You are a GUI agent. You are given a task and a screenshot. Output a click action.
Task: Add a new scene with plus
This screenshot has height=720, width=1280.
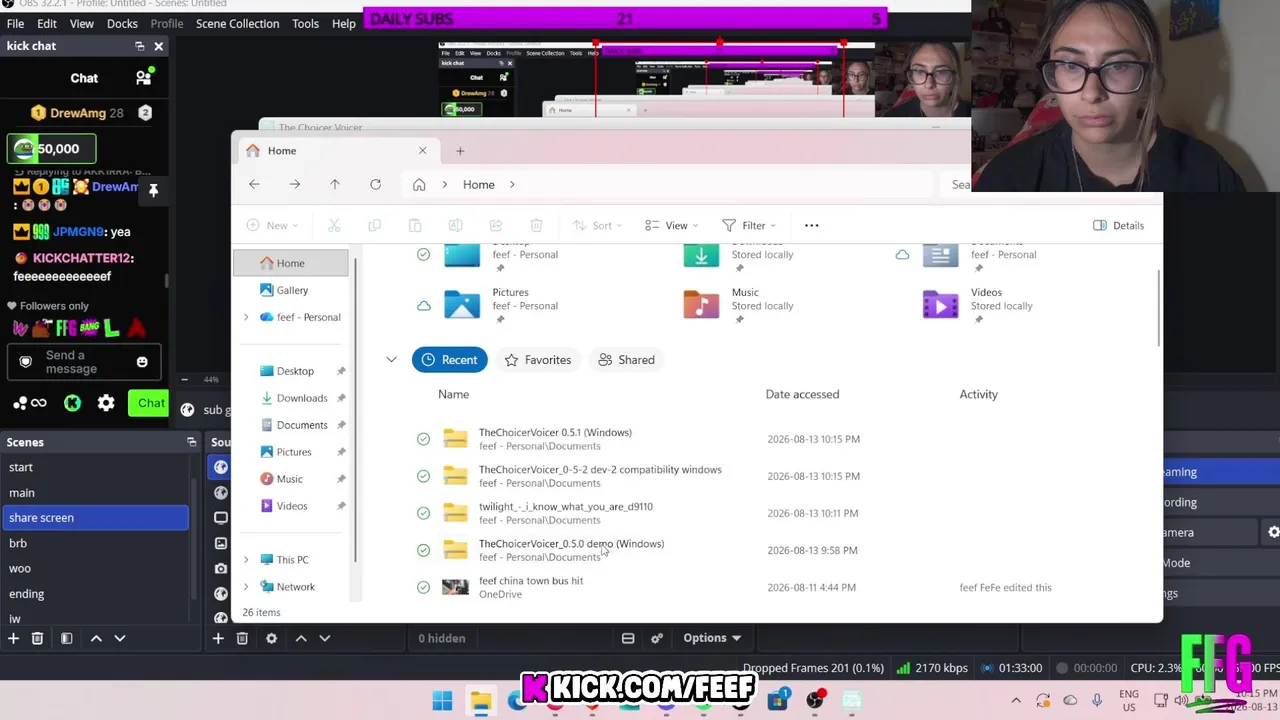point(14,638)
